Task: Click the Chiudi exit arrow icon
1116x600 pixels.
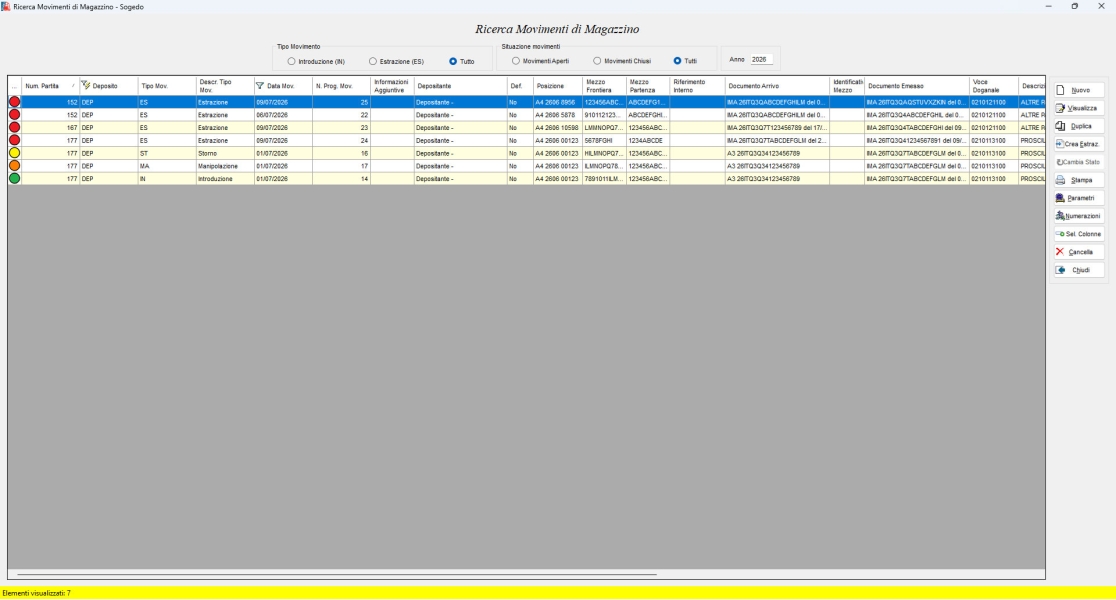Action: 1060,270
